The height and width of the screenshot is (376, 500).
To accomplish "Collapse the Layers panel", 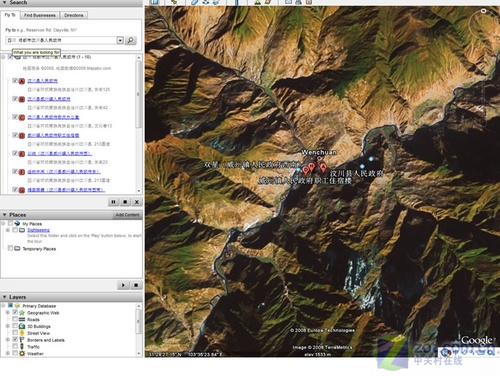I will [x=4, y=297].
